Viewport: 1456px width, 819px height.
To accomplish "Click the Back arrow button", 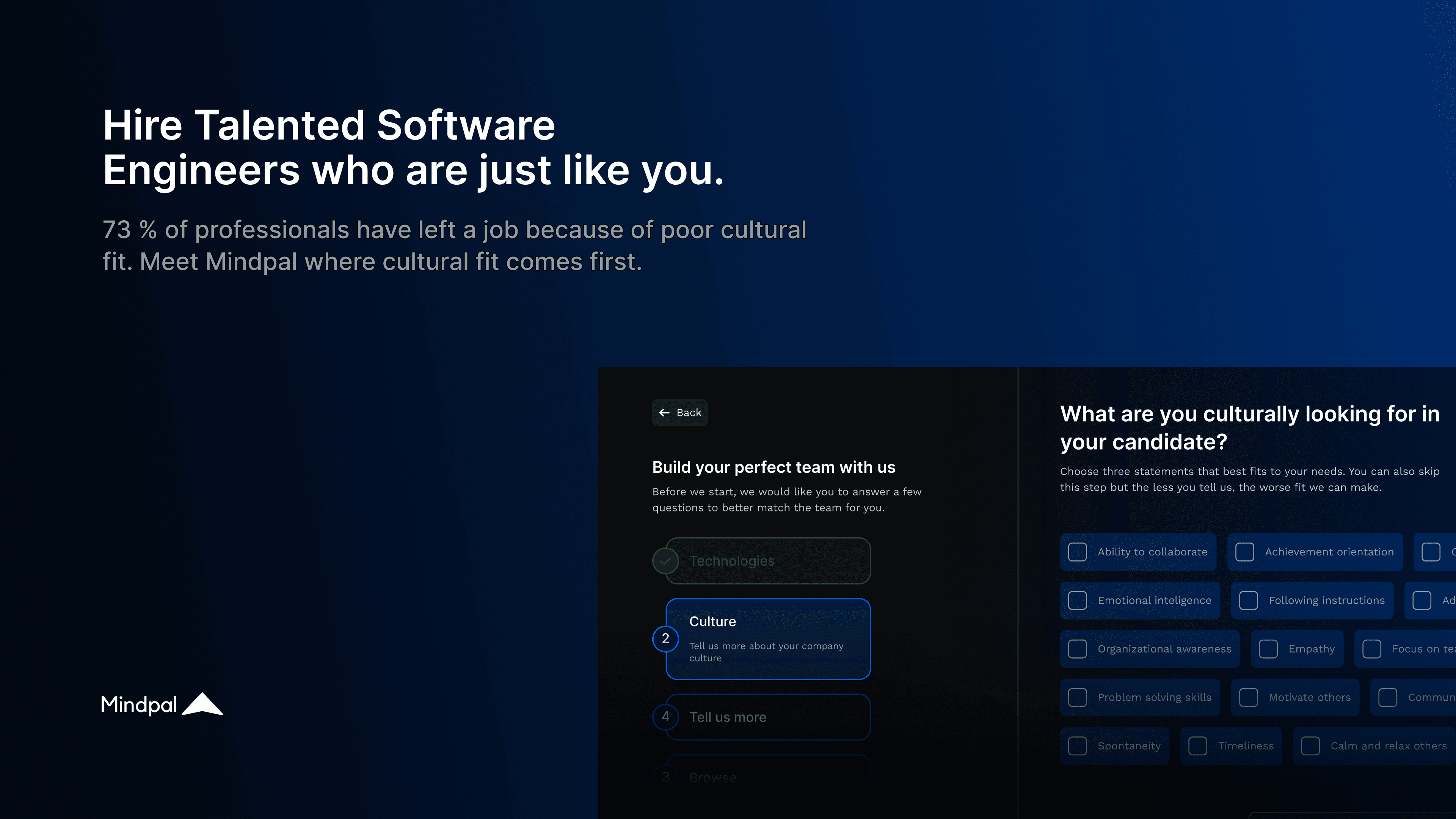I will pos(679,413).
